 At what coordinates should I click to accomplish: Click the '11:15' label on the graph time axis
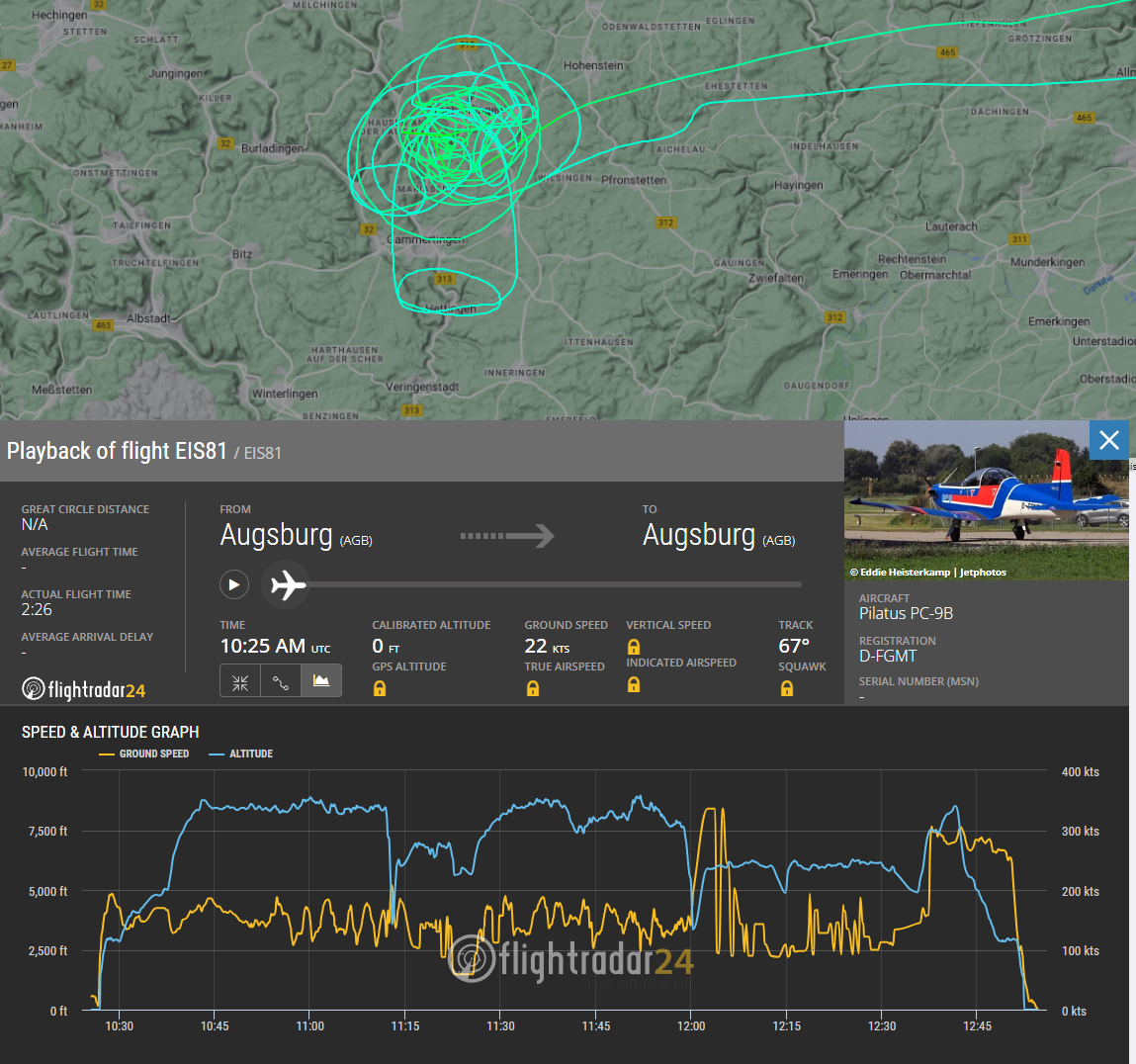[405, 1026]
